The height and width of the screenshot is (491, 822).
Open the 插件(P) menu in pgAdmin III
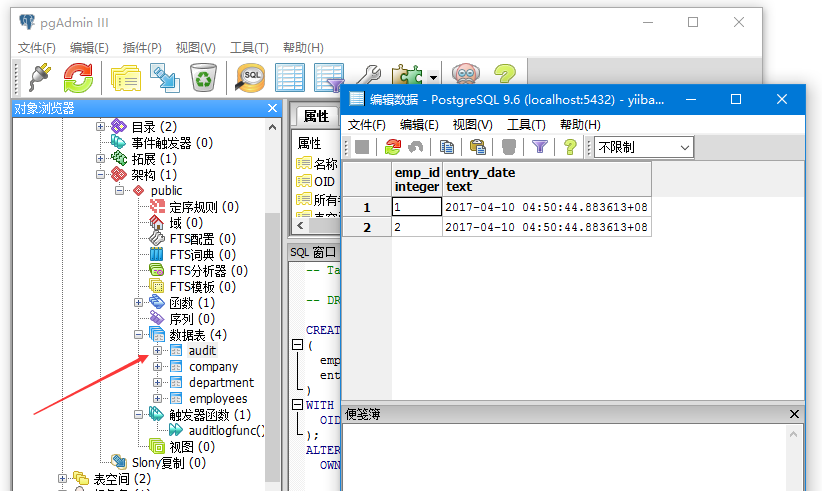pos(142,48)
